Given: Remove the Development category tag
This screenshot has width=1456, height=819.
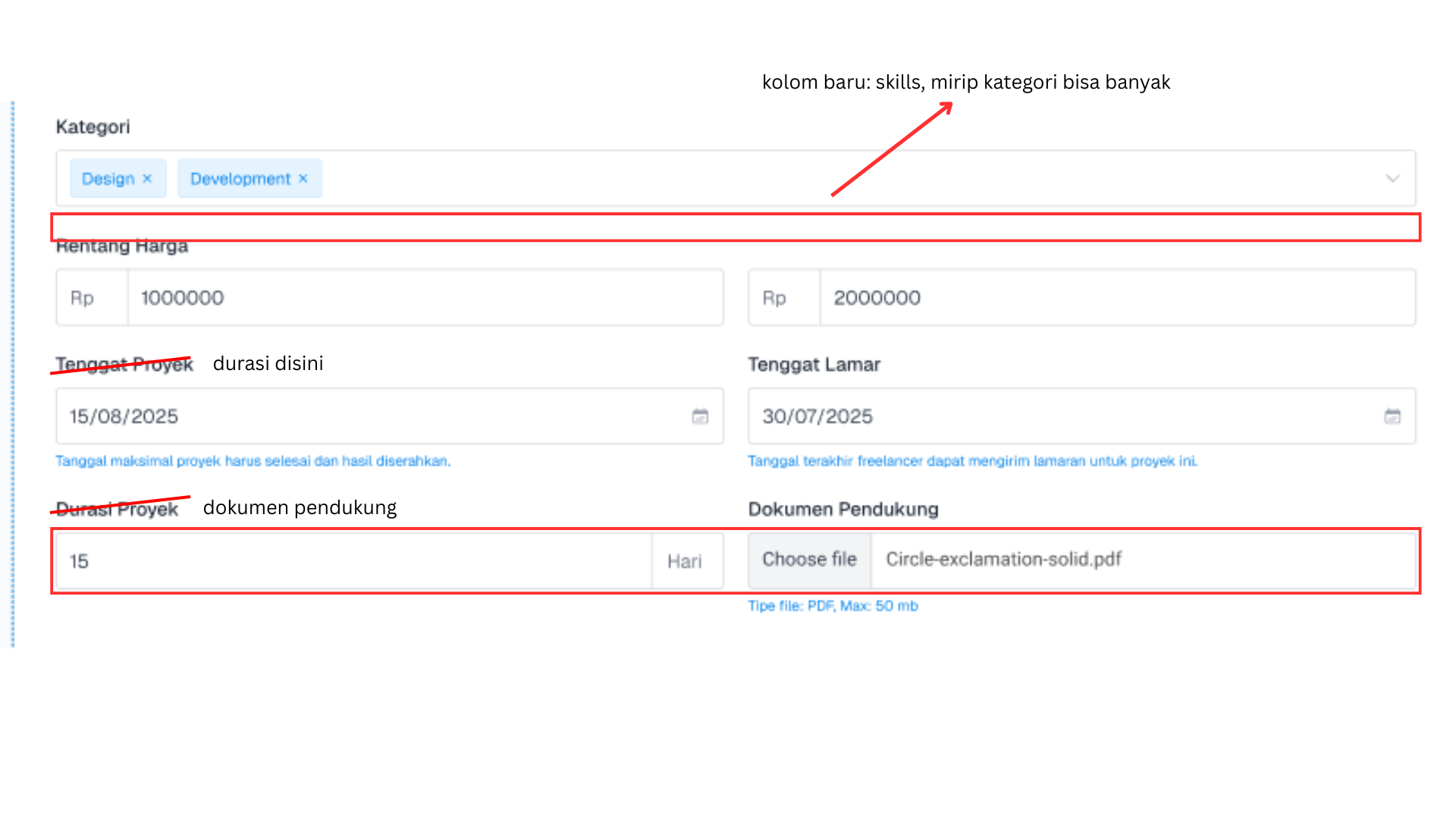Looking at the screenshot, I should 303,179.
